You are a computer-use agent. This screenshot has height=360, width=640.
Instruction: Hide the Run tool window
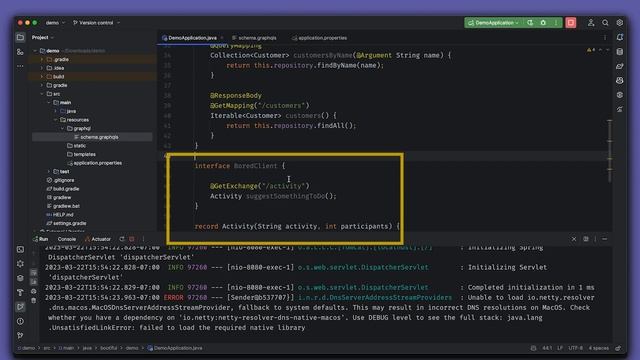604,239
